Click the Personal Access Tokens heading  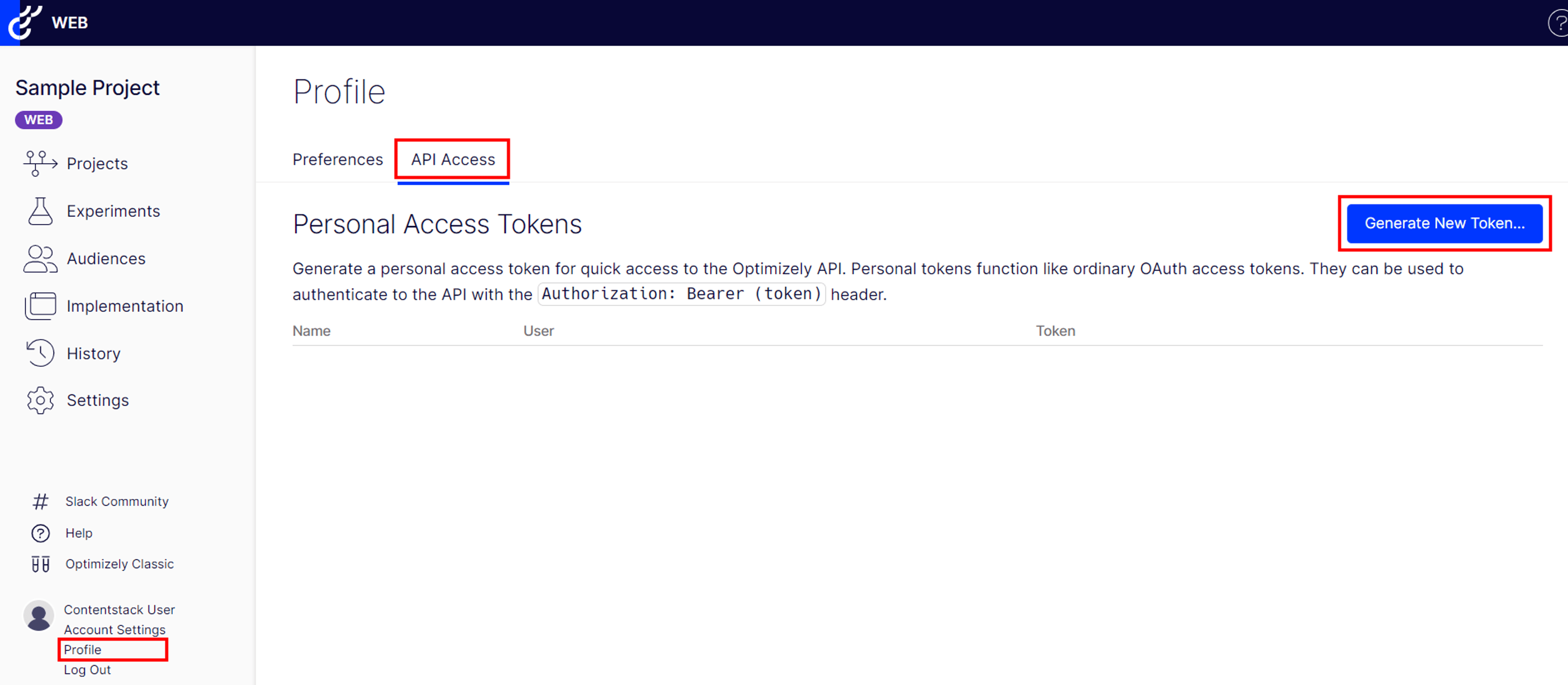click(x=437, y=224)
